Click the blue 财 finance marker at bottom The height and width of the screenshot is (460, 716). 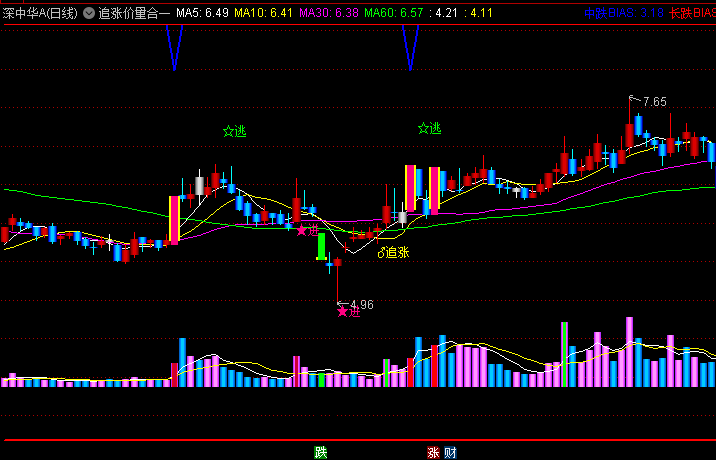pos(450,453)
